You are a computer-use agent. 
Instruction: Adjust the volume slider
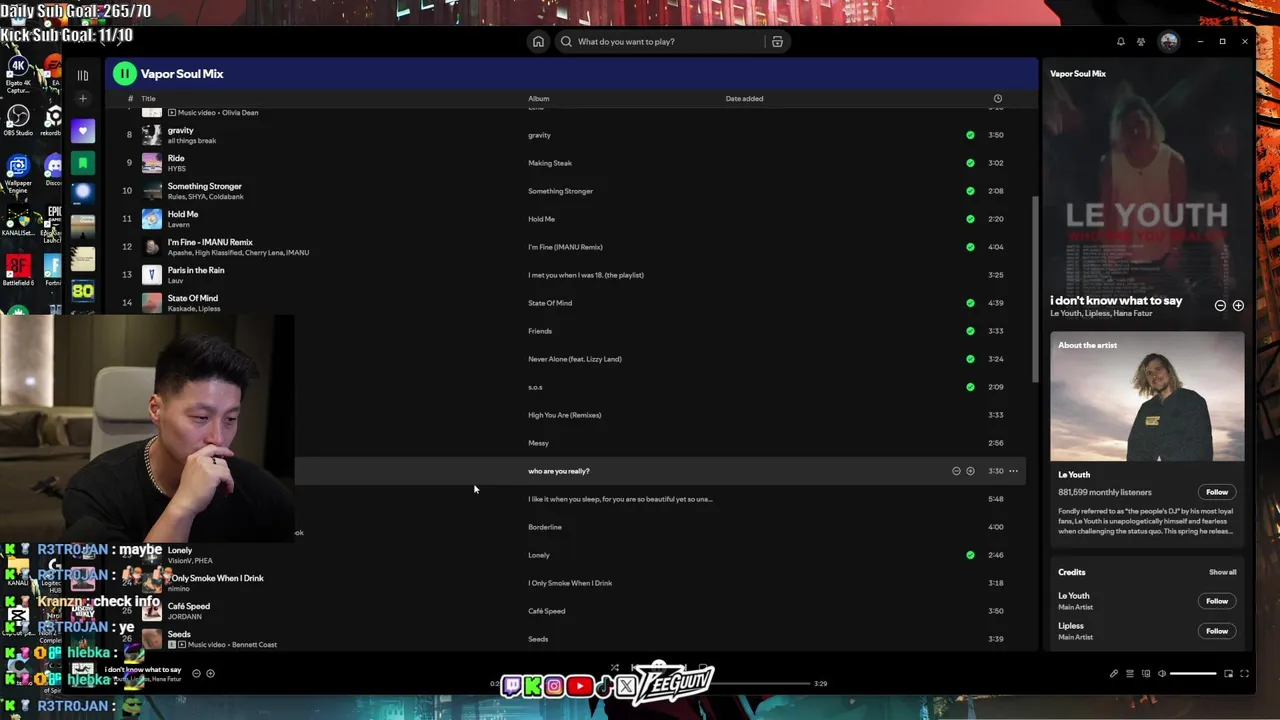click(x=1193, y=674)
